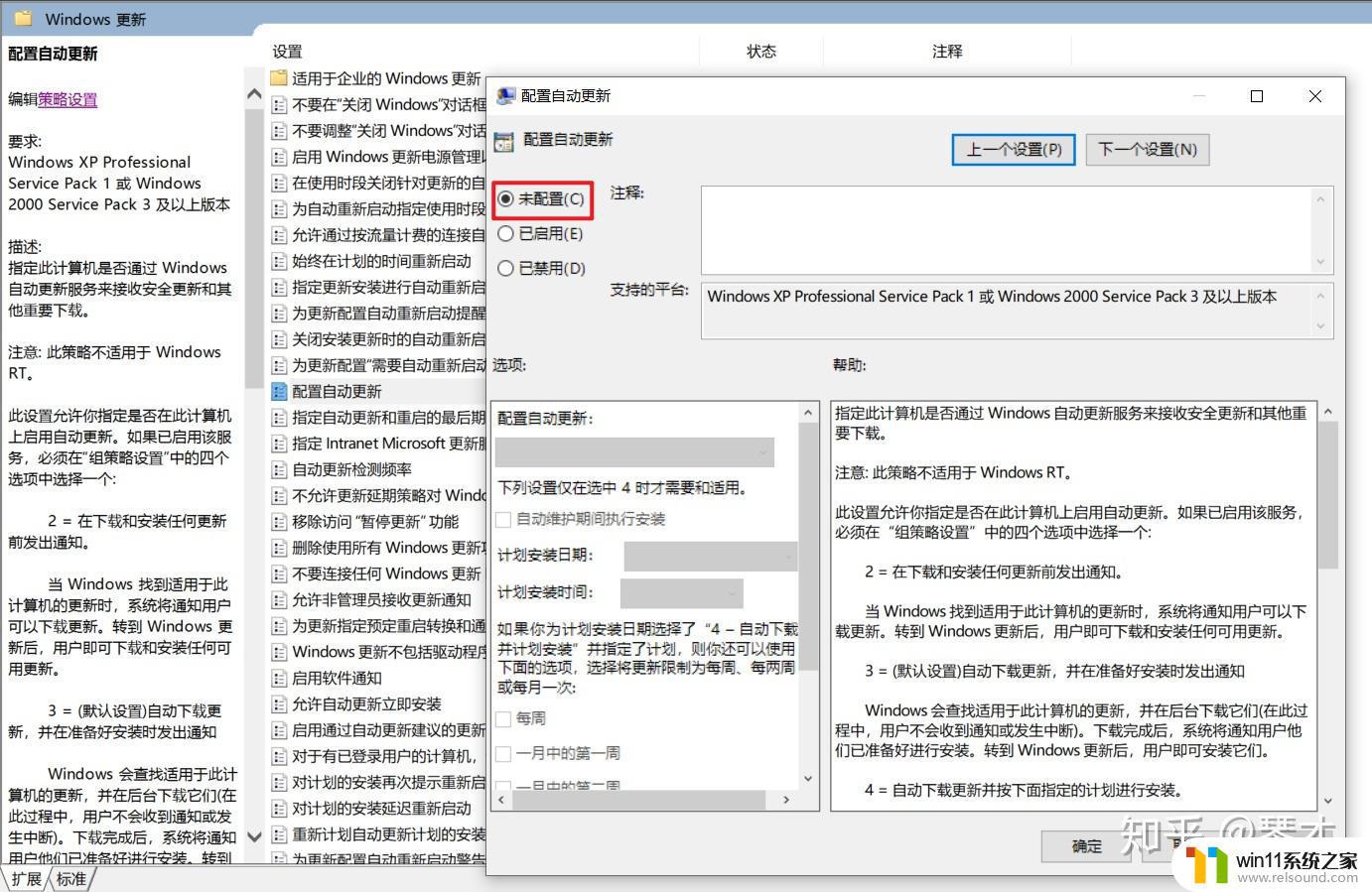Click help panel scroll down arrow
The width and height of the screenshot is (1372, 892).
click(x=1328, y=800)
